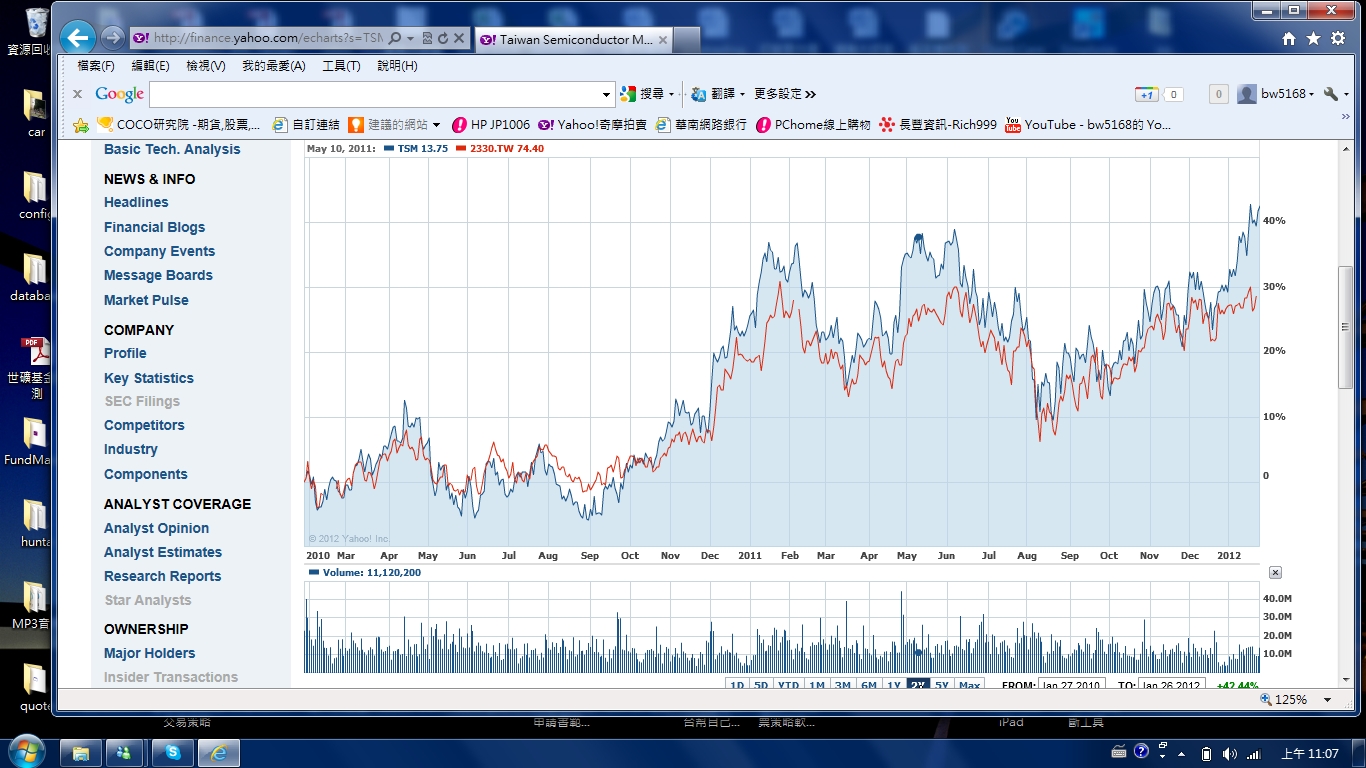Click the Basic Tech. Analysis link
The height and width of the screenshot is (768, 1366).
click(x=172, y=149)
